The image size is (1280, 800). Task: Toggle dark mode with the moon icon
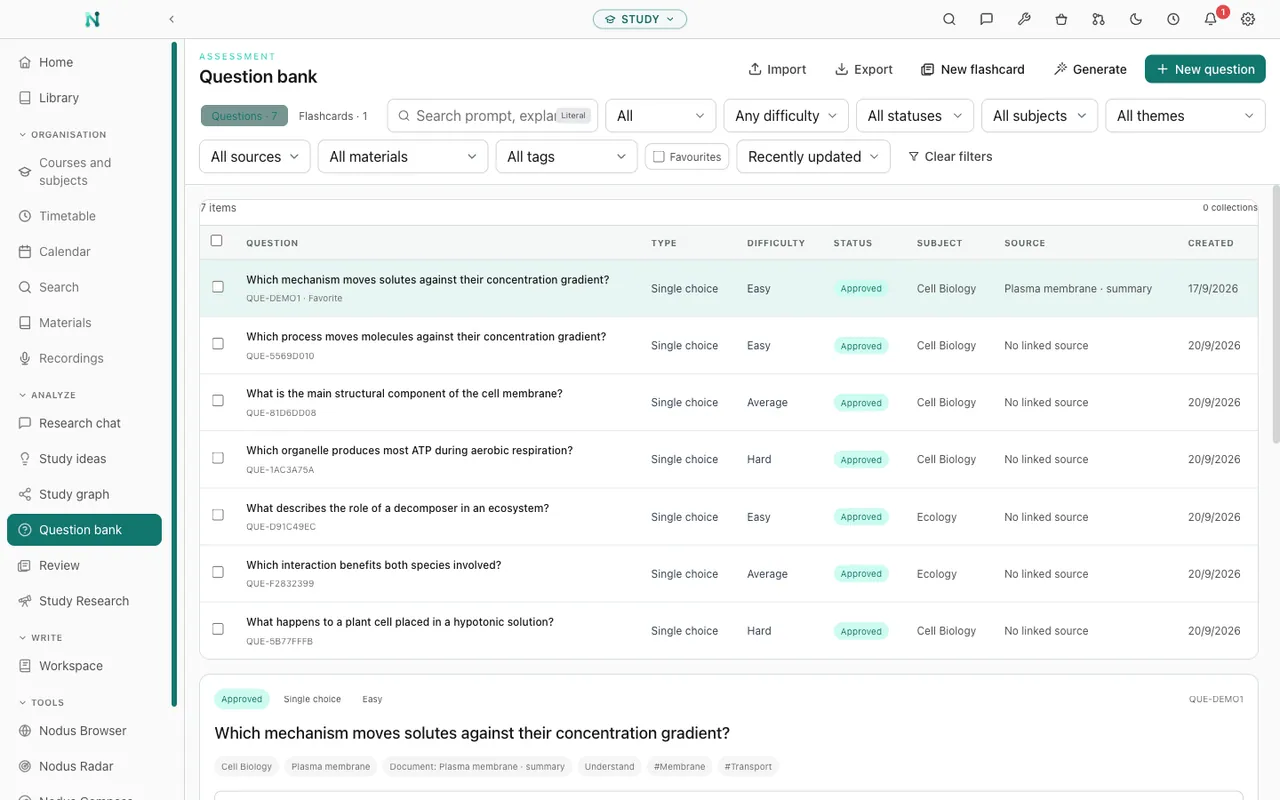click(x=1136, y=19)
